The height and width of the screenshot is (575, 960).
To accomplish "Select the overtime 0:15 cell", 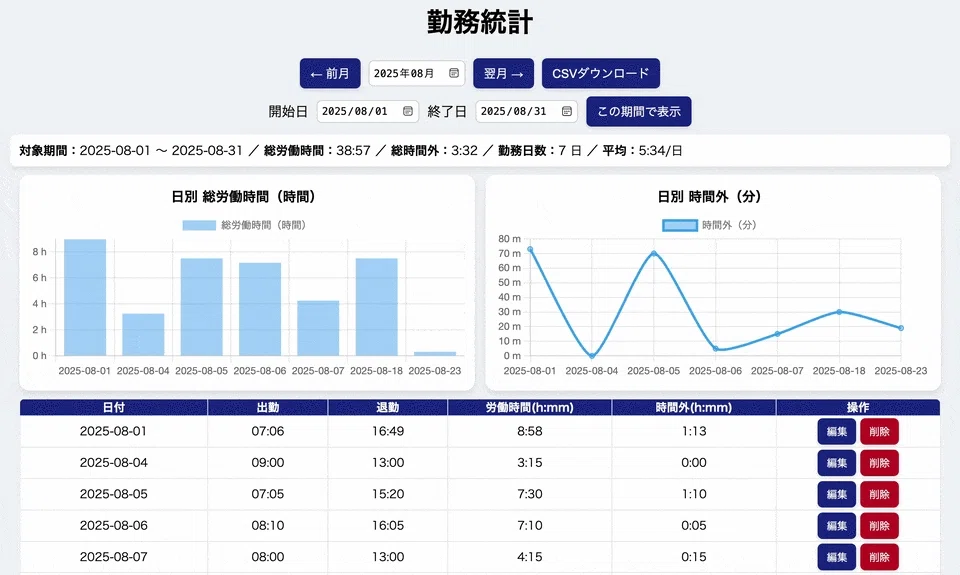I will coord(694,557).
